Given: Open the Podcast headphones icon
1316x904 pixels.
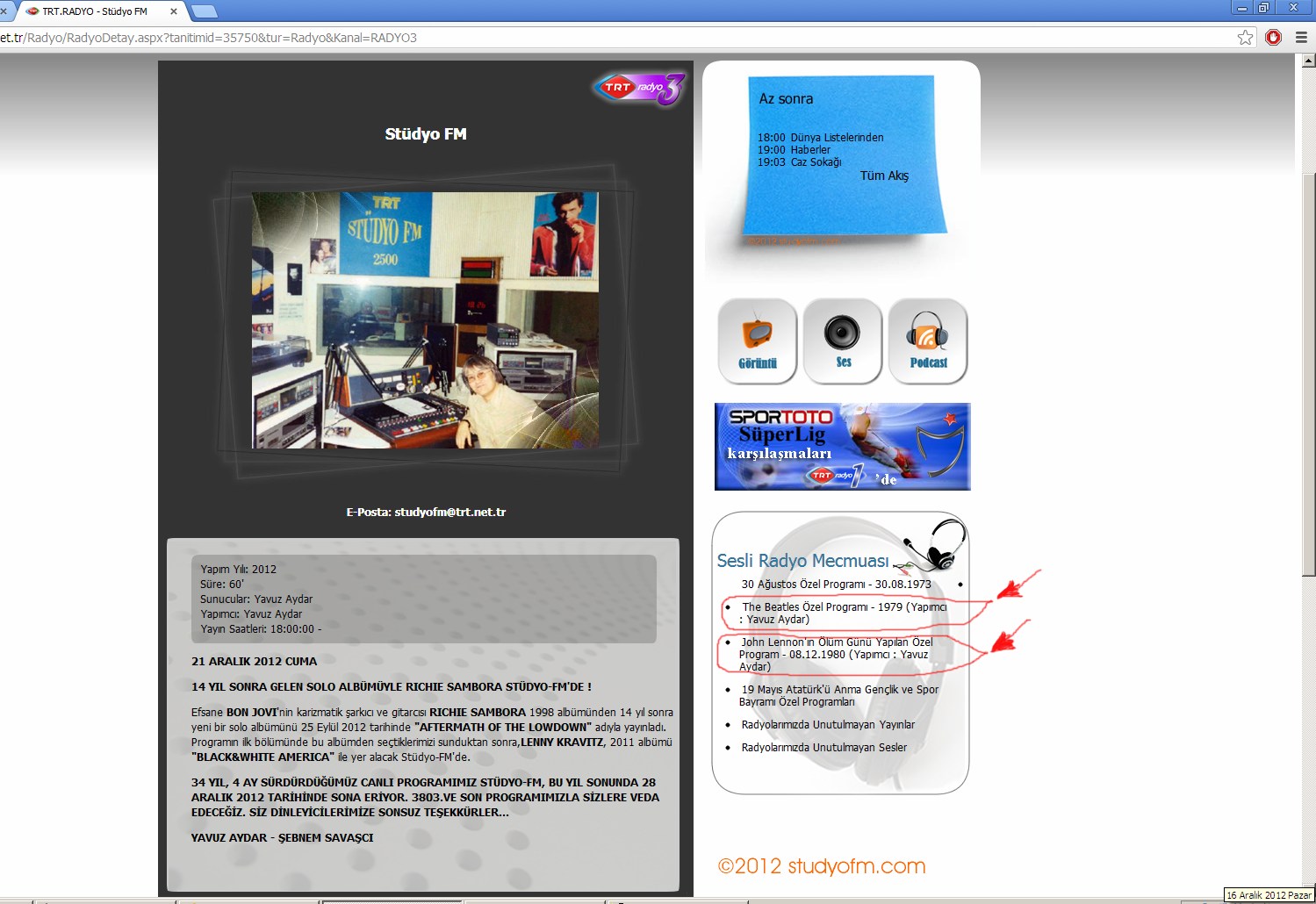Looking at the screenshot, I should 928,341.
